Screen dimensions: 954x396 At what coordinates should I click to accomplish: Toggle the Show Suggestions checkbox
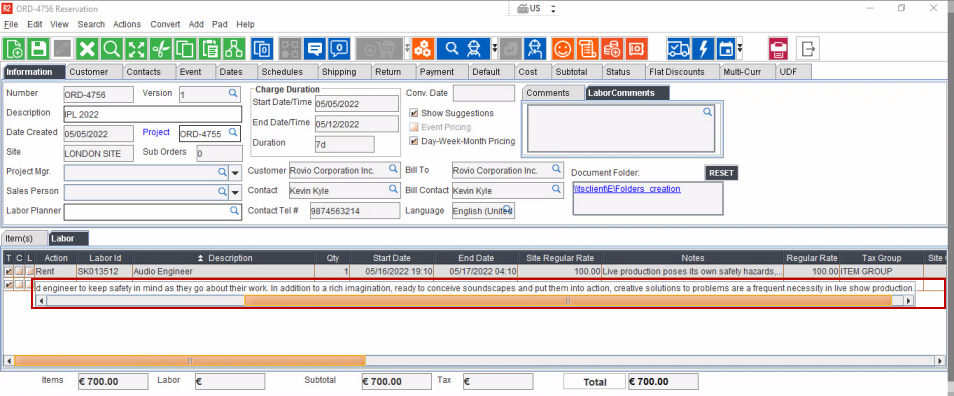tap(414, 113)
